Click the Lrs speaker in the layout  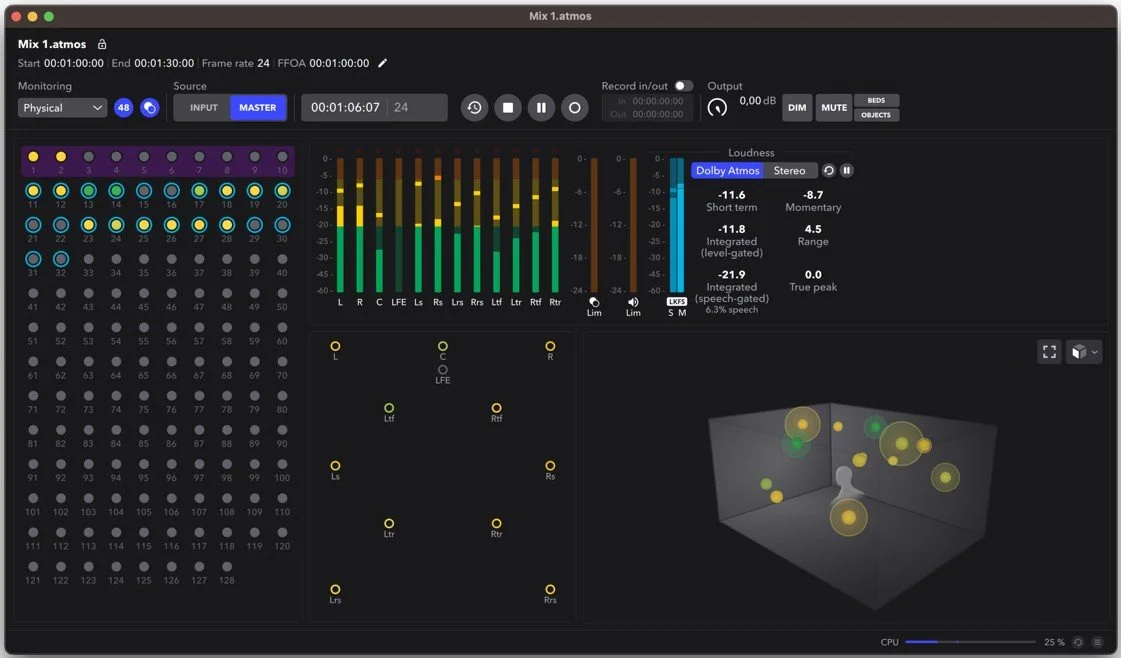click(335, 589)
